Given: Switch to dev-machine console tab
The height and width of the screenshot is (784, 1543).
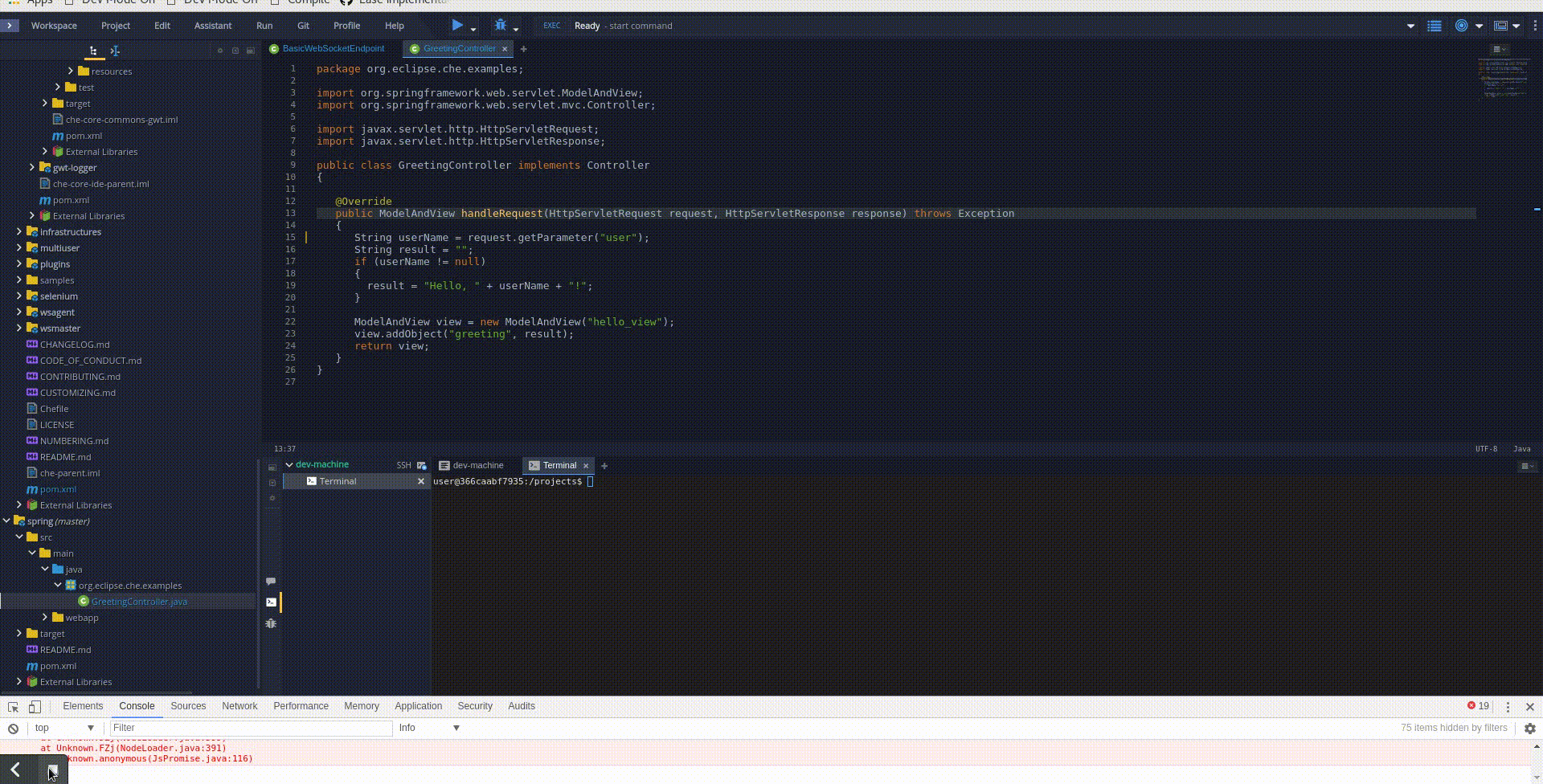Looking at the screenshot, I should click(x=472, y=466).
